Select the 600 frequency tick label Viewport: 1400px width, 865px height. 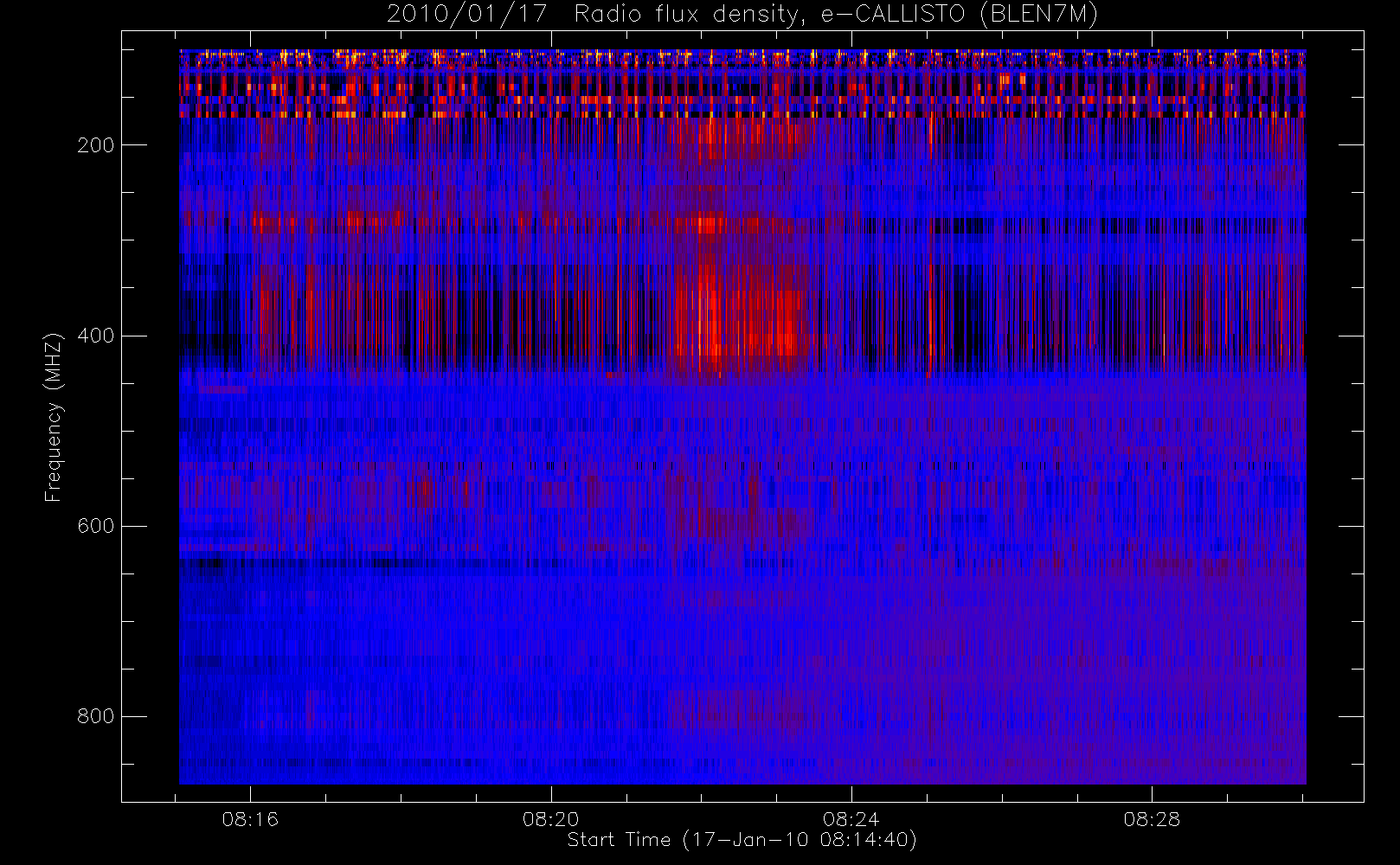[x=96, y=526]
